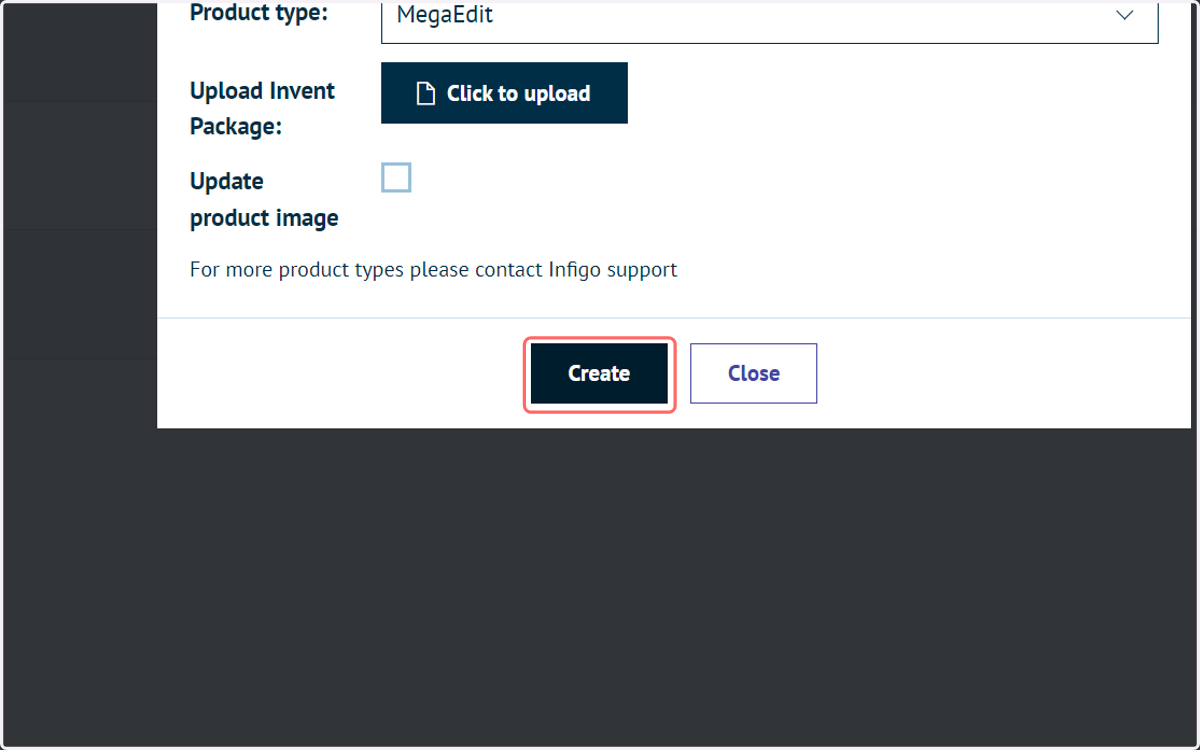The width and height of the screenshot is (1200, 750).
Task: Click the 'Click to upload' button
Action: [504, 93]
